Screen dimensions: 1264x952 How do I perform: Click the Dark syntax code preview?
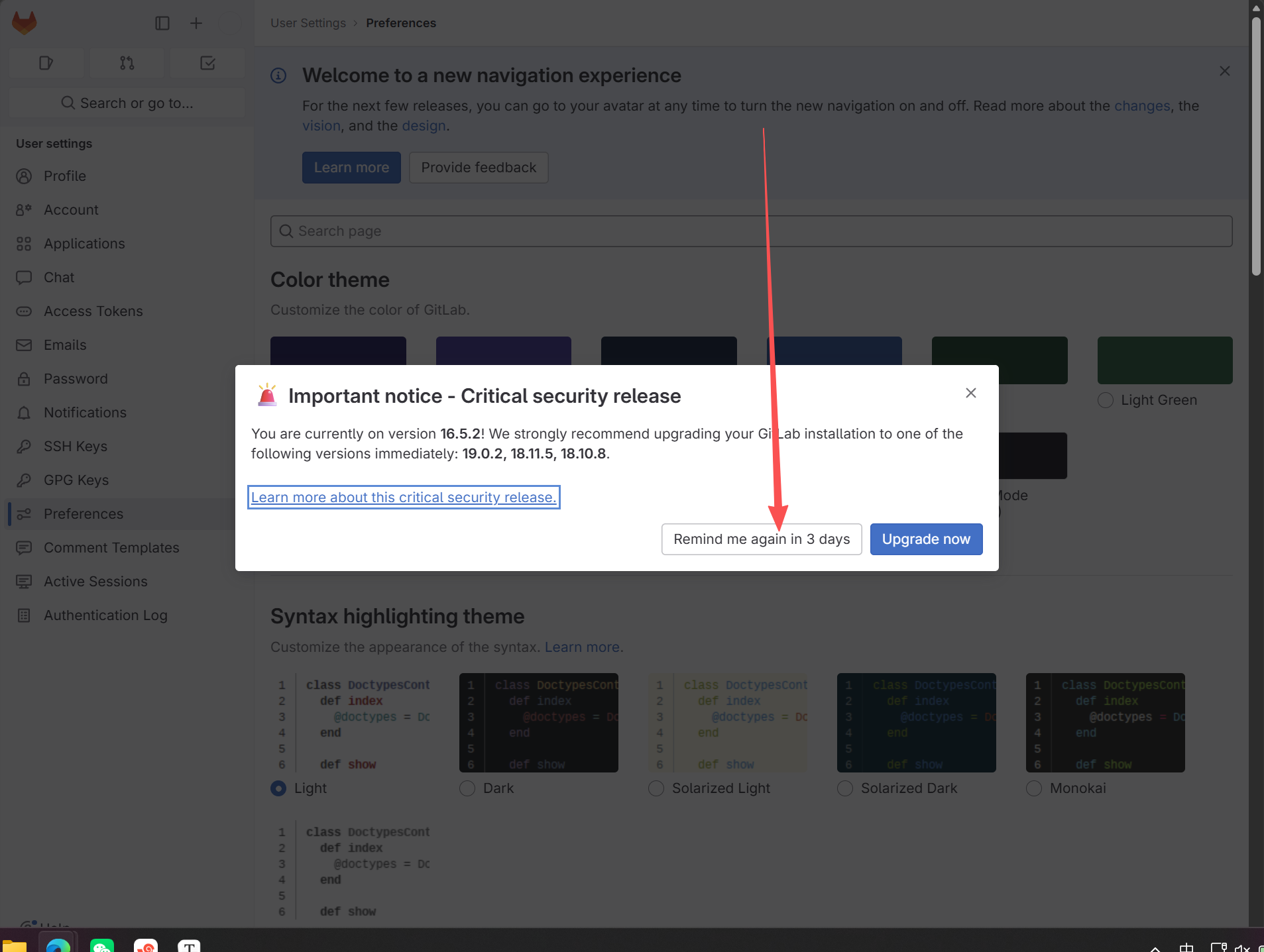pyautogui.click(x=539, y=723)
